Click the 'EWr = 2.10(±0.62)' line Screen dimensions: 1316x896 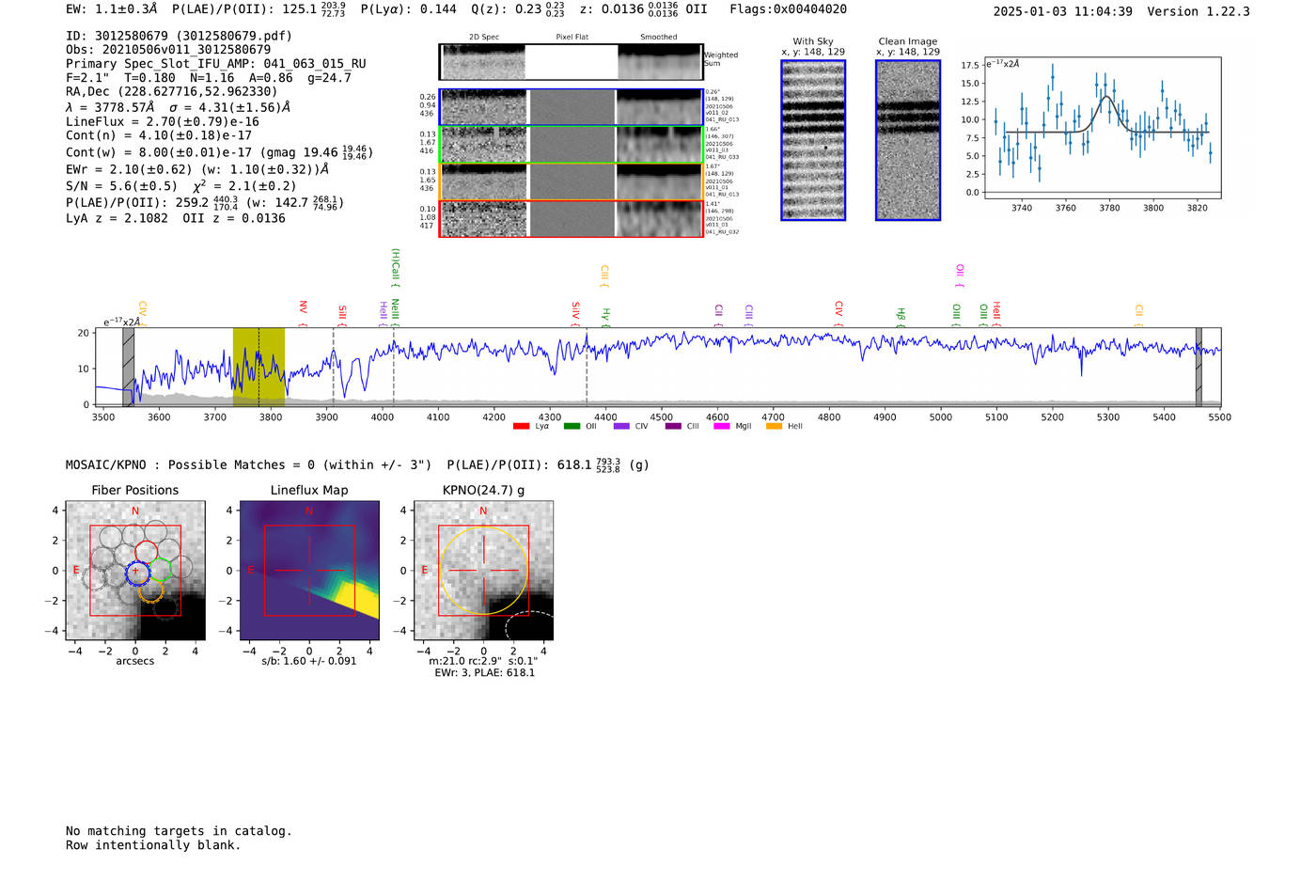click(x=129, y=169)
